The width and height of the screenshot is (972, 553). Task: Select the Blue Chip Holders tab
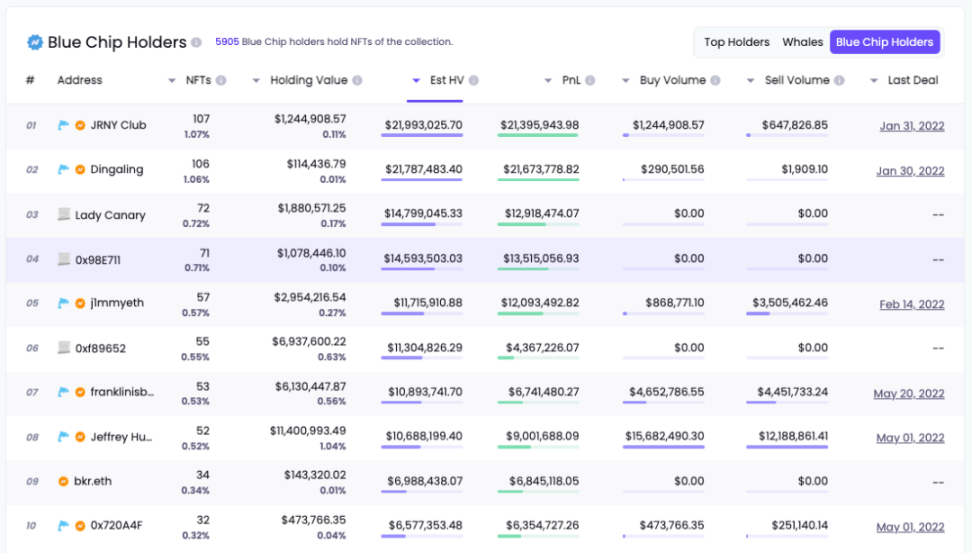tap(884, 42)
